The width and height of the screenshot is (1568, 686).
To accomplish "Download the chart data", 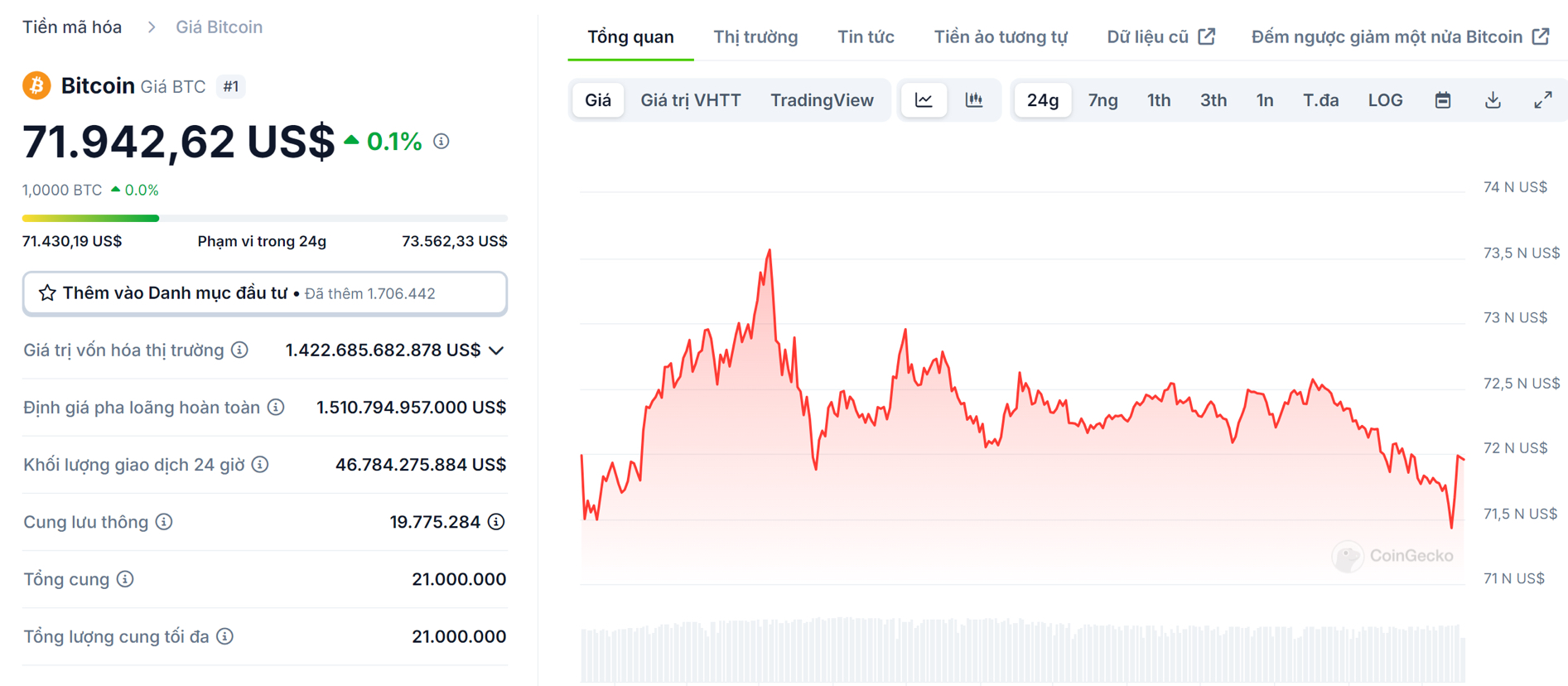I will (1493, 100).
